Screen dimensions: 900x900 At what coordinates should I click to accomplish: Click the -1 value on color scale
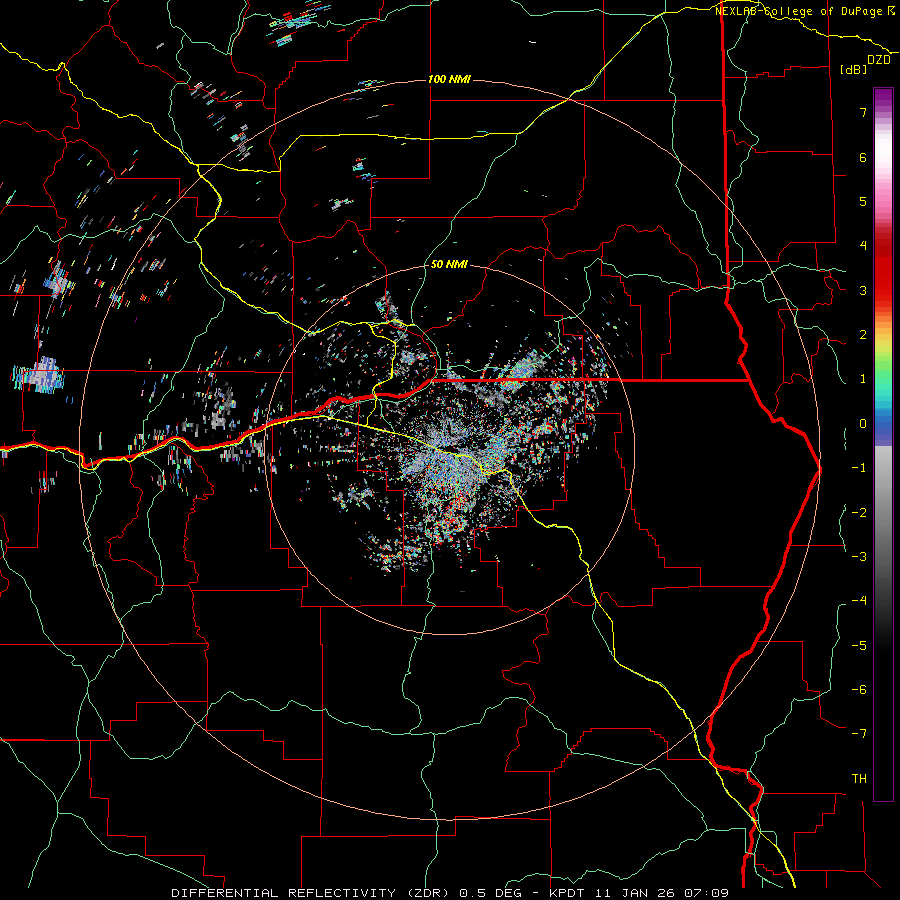pos(859,468)
